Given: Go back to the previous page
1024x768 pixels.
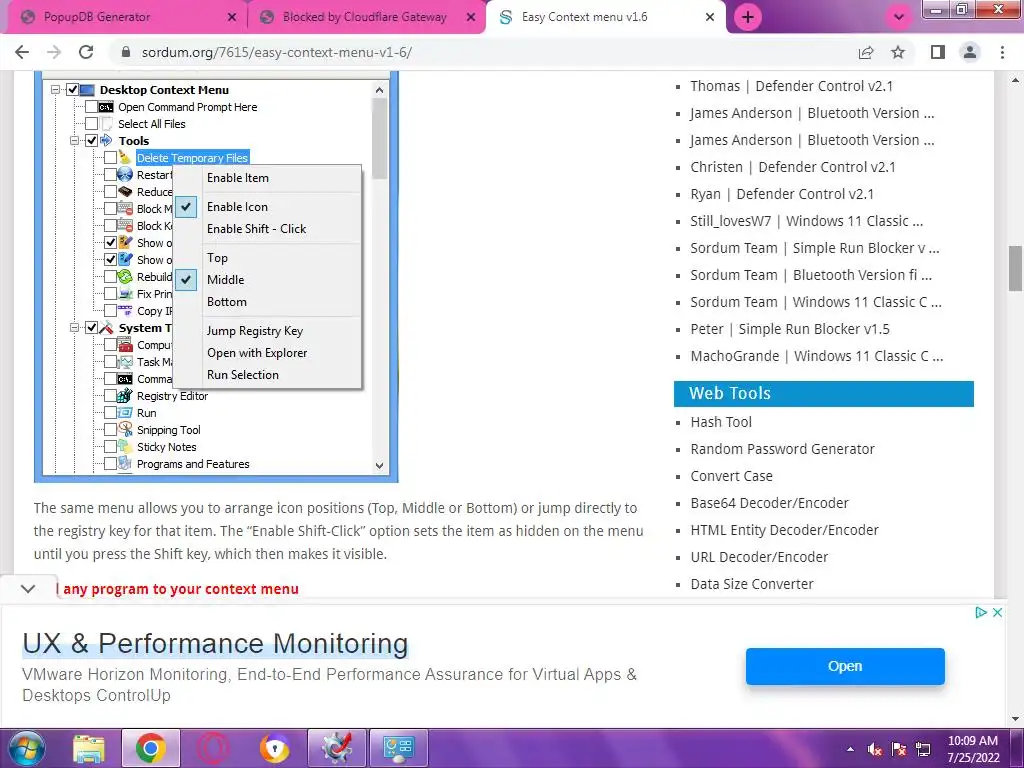Looking at the screenshot, I should coord(22,52).
